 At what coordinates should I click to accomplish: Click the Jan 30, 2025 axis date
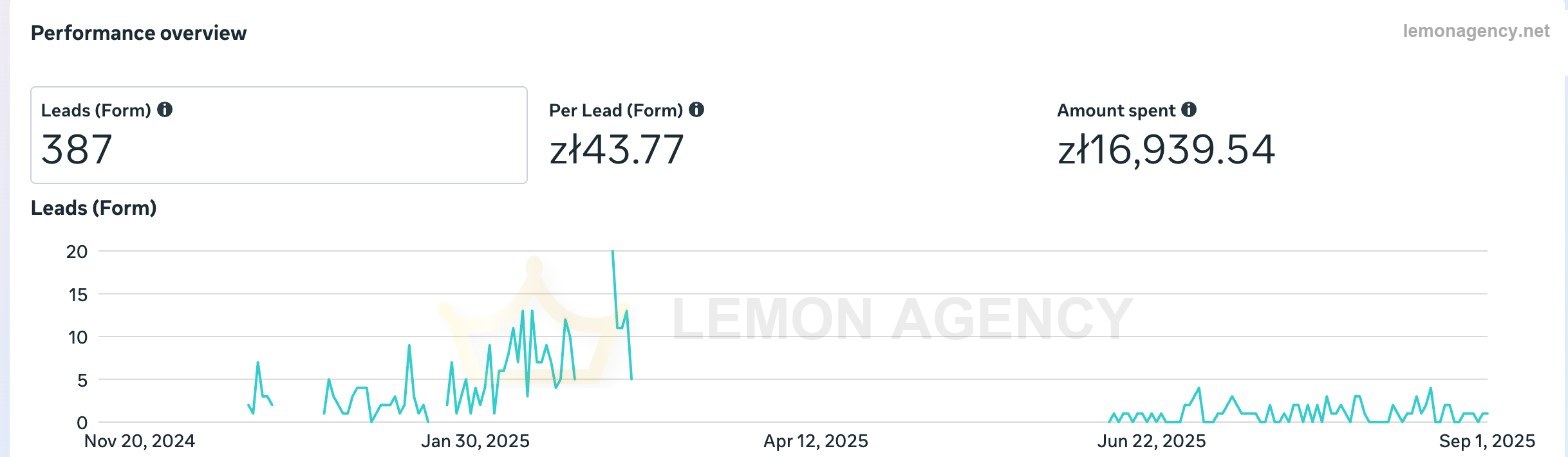[476, 441]
